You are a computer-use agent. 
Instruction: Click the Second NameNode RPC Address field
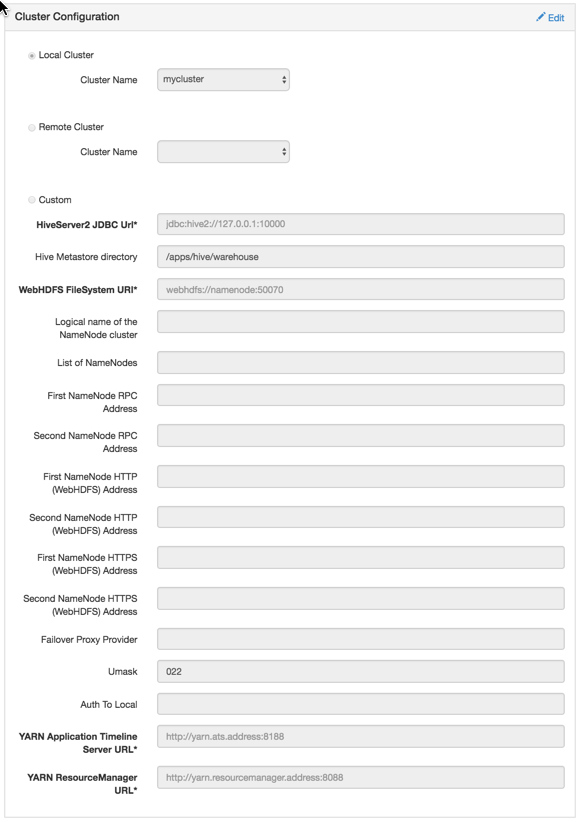tap(361, 436)
